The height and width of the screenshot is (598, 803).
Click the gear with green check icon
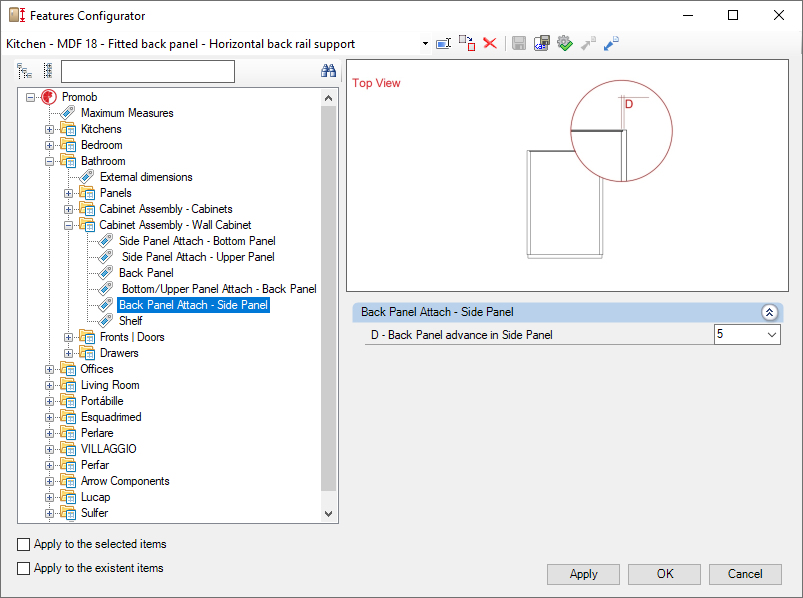(x=564, y=44)
